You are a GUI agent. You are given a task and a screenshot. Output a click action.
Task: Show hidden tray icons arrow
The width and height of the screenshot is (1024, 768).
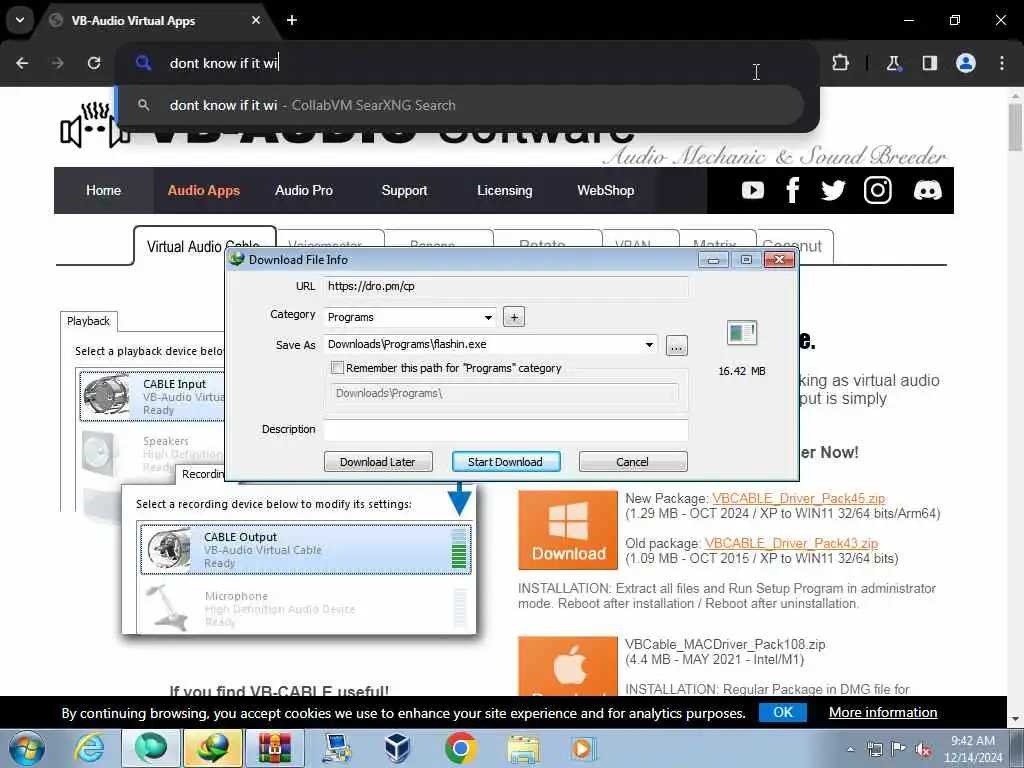[850, 750]
